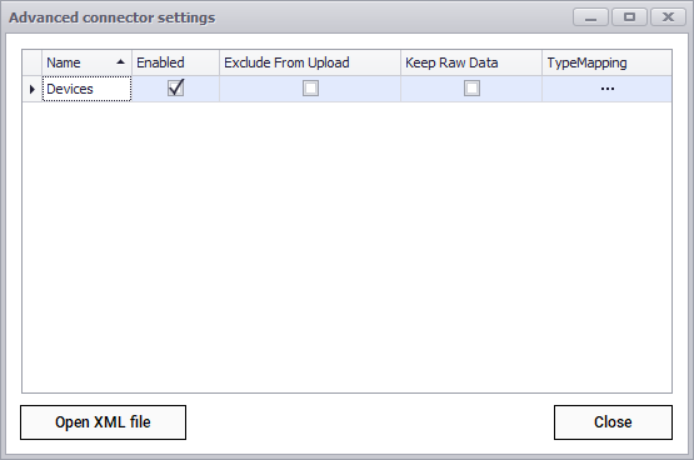This screenshot has width=694, height=460.
Task: Select the TypeMapping column header
Action: coord(605,63)
